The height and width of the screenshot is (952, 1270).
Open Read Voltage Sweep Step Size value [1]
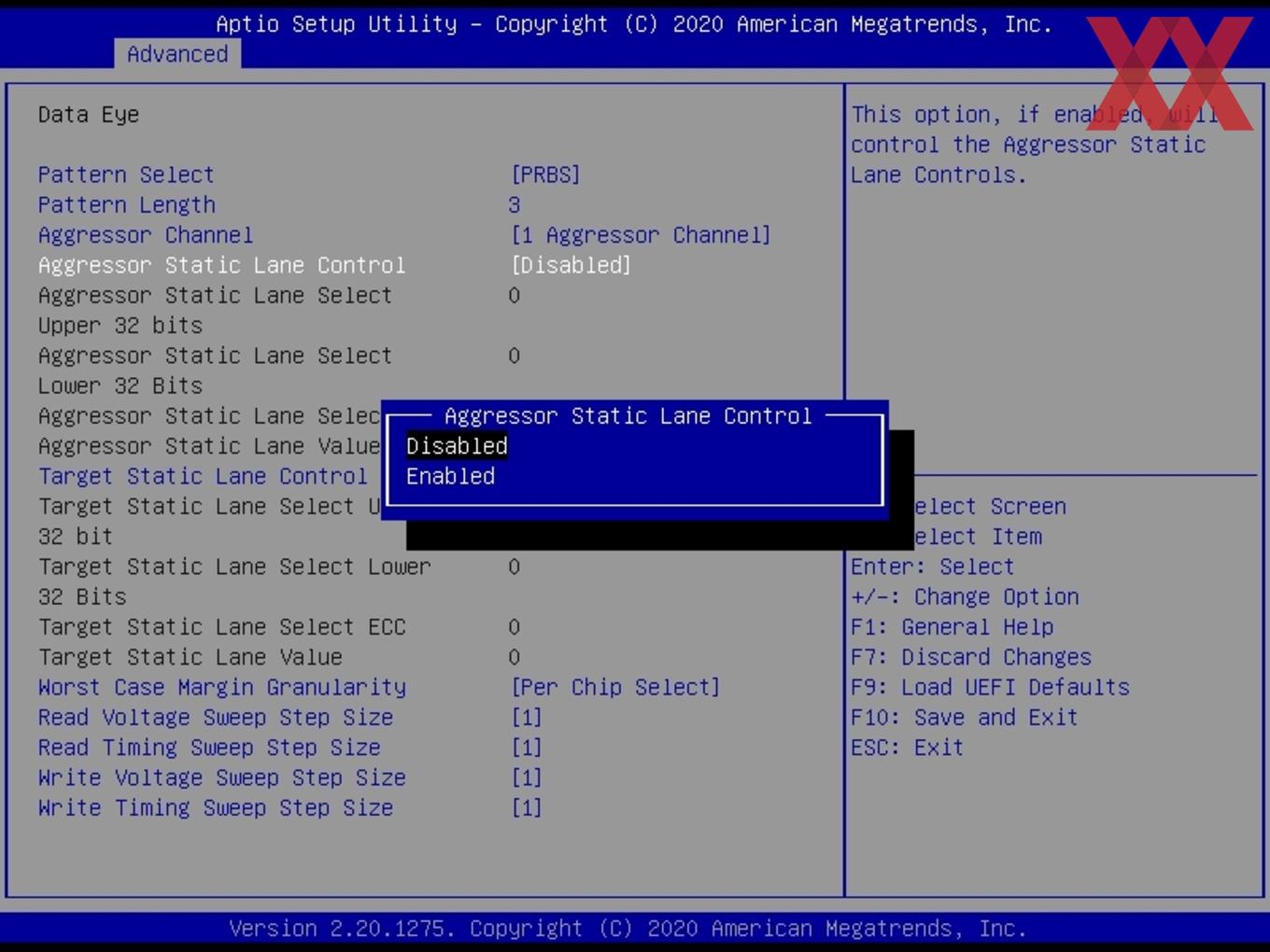coord(526,718)
